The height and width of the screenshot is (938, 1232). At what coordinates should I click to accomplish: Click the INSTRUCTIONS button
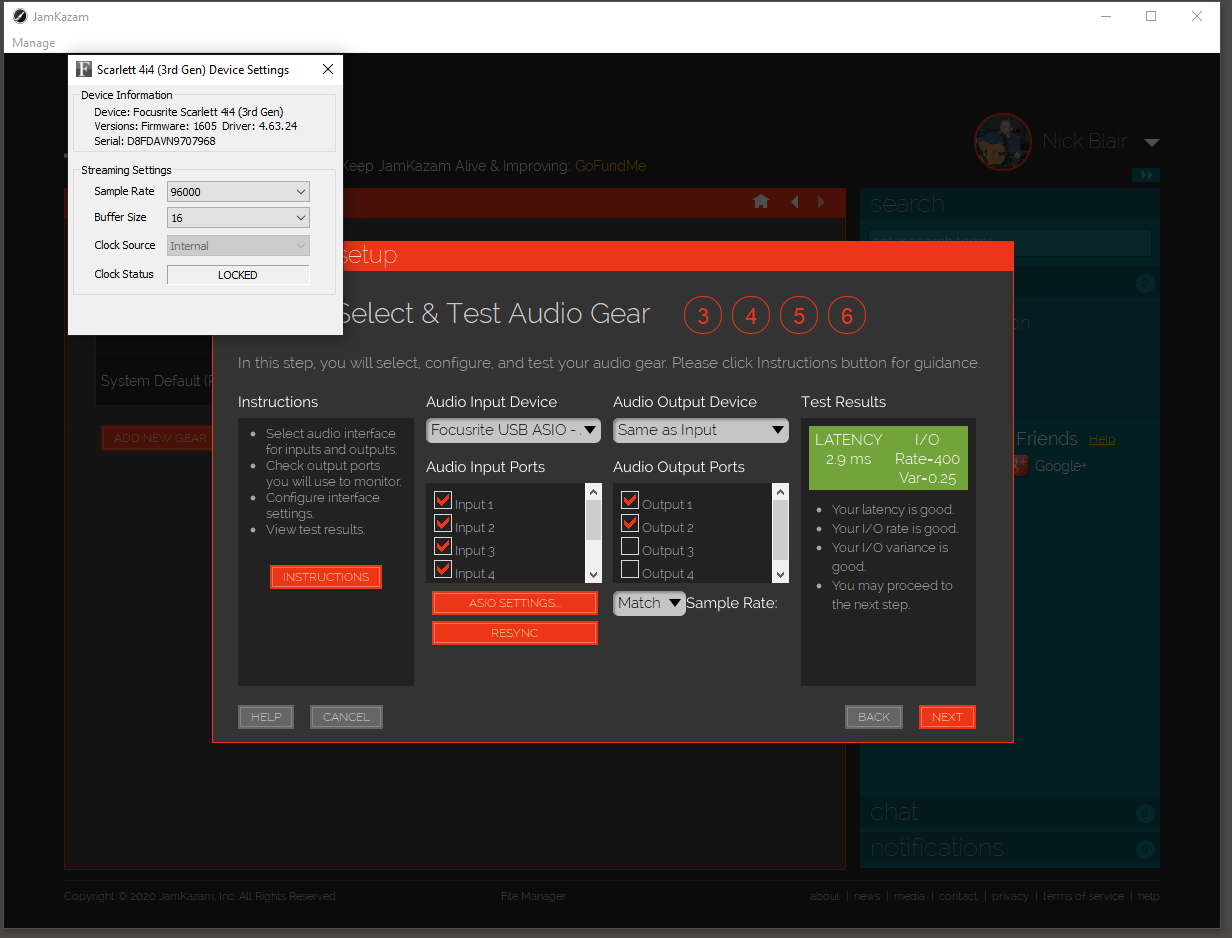326,577
